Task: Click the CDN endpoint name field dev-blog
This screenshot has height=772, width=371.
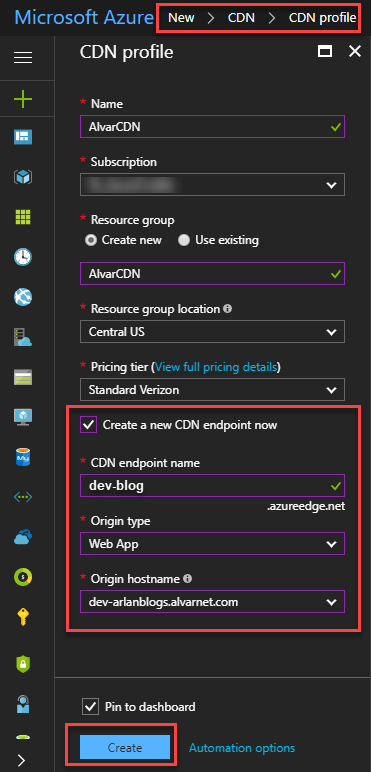Action: point(212,486)
